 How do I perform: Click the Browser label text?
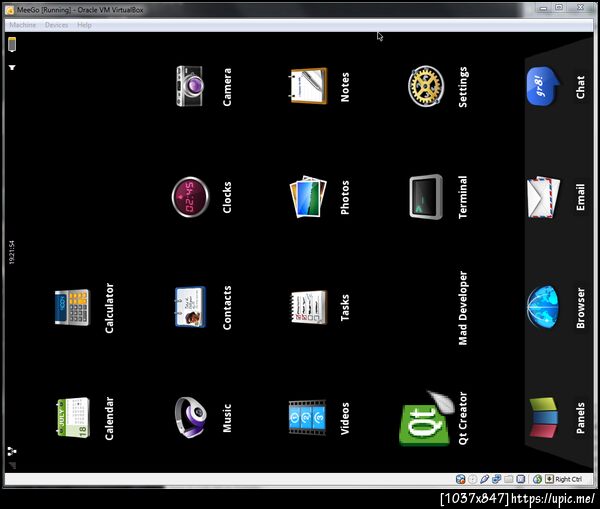tap(581, 308)
